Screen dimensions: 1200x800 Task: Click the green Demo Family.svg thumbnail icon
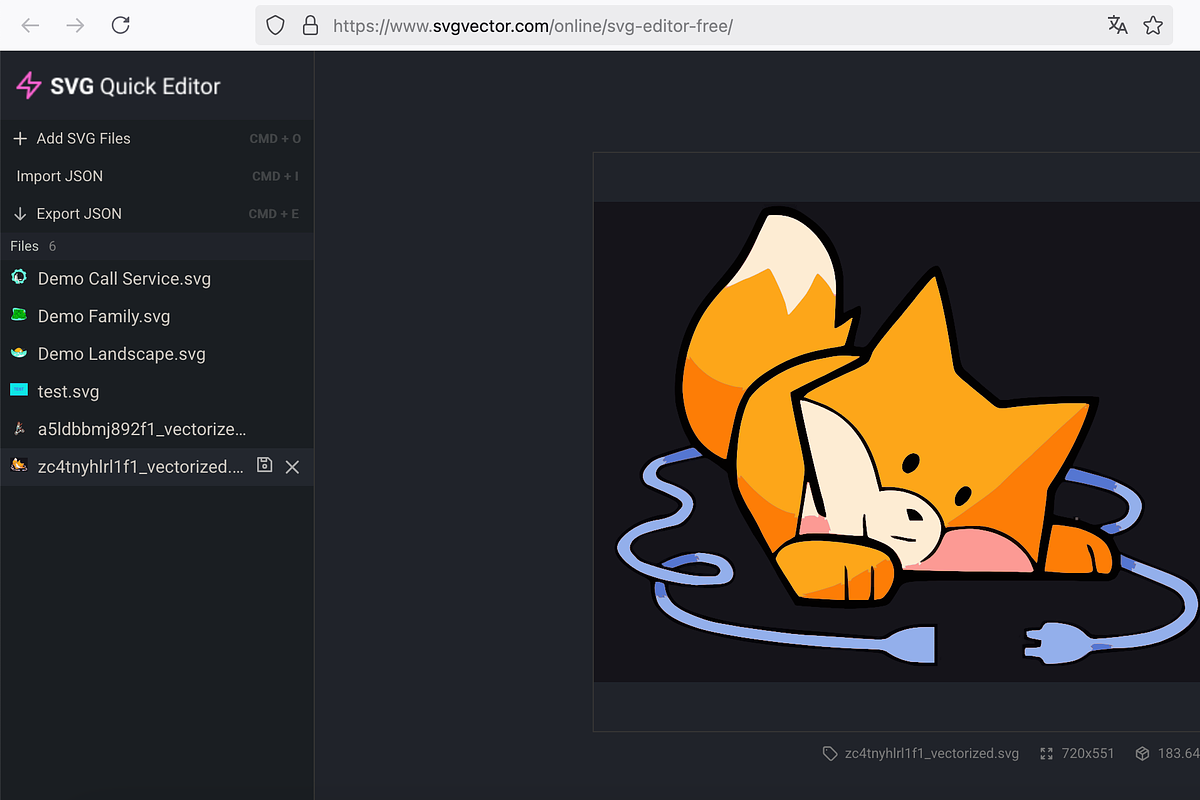pyautogui.click(x=18, y=315)
